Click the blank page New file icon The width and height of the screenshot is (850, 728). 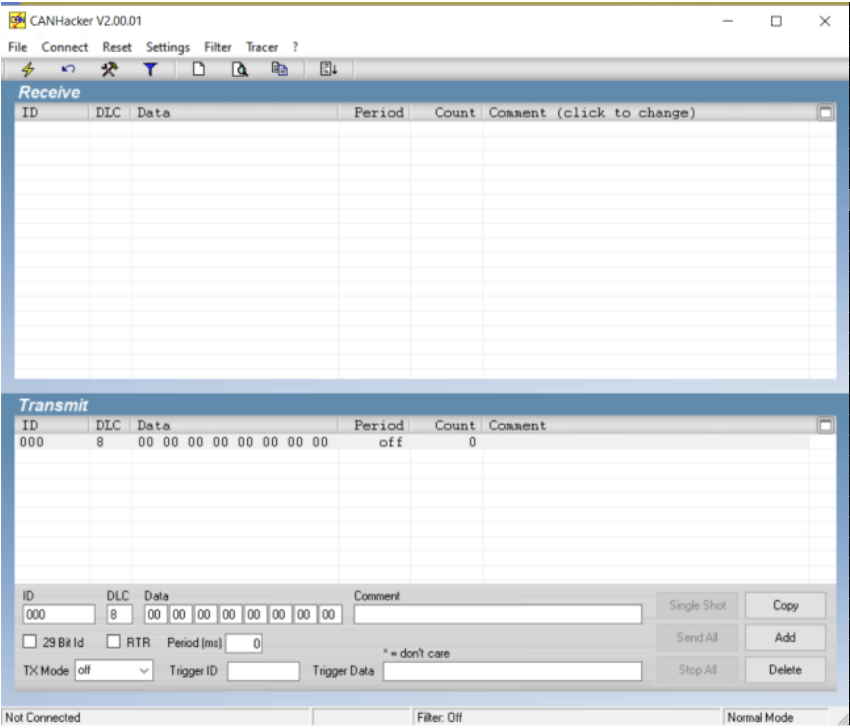(x=199, y=69)
